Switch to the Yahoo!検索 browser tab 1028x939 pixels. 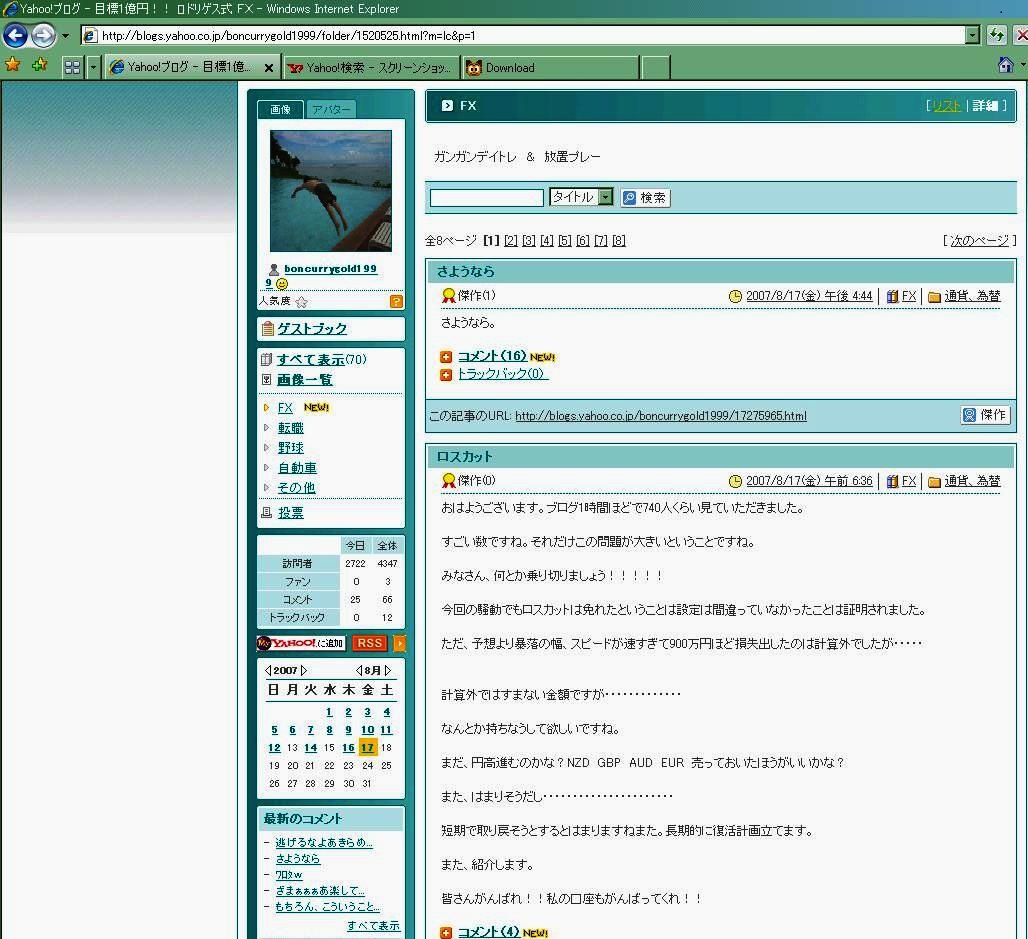pyautogui.click(x=370, y=67)
